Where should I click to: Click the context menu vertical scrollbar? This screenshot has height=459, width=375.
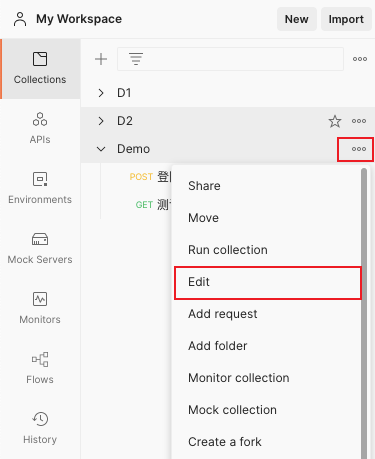point(364,313)
